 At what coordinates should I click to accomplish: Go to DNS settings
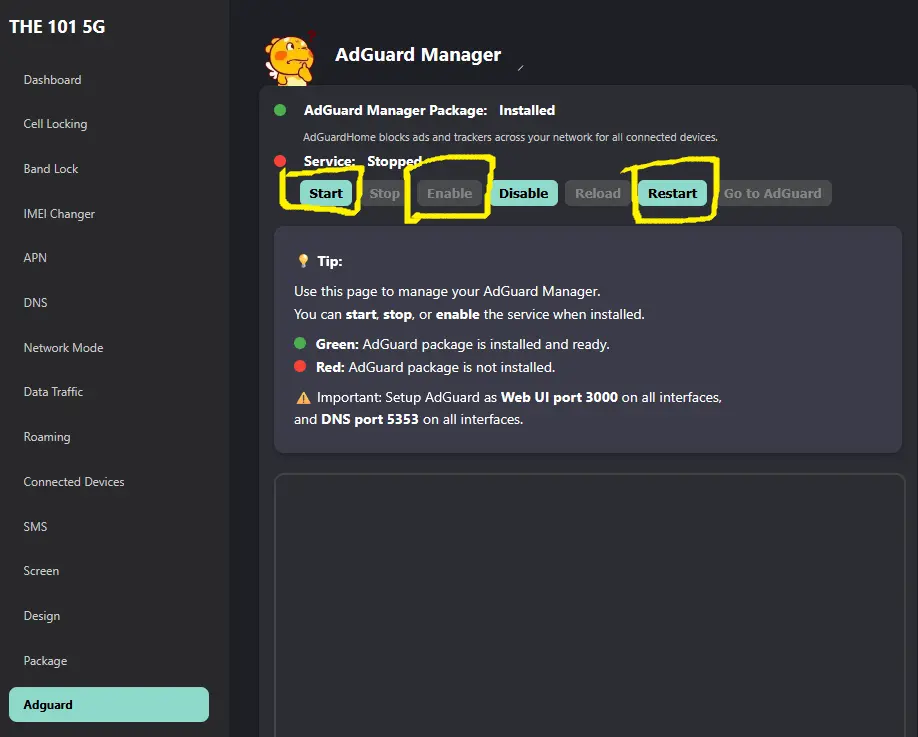click(x=35, y=303)
